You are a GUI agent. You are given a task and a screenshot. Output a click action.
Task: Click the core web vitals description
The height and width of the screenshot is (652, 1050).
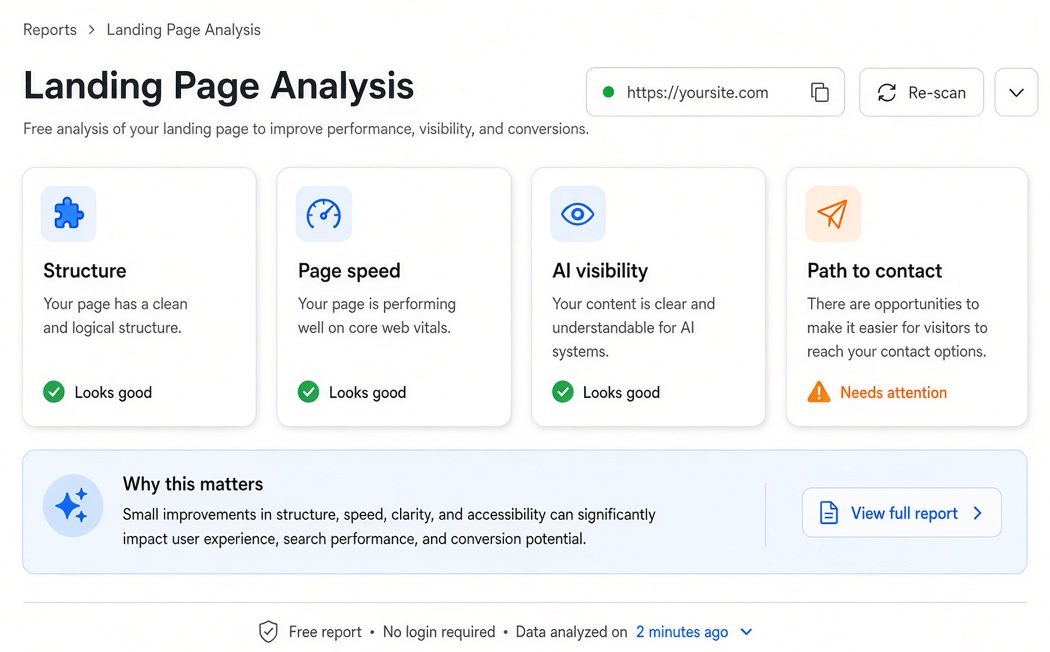click(x=376, y=315)
